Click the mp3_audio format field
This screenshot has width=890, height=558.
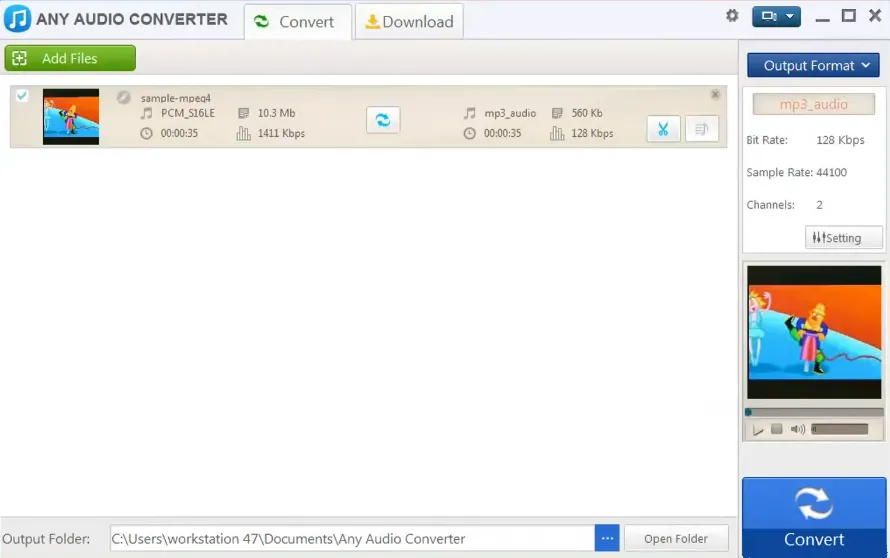(x=813, y=104)
